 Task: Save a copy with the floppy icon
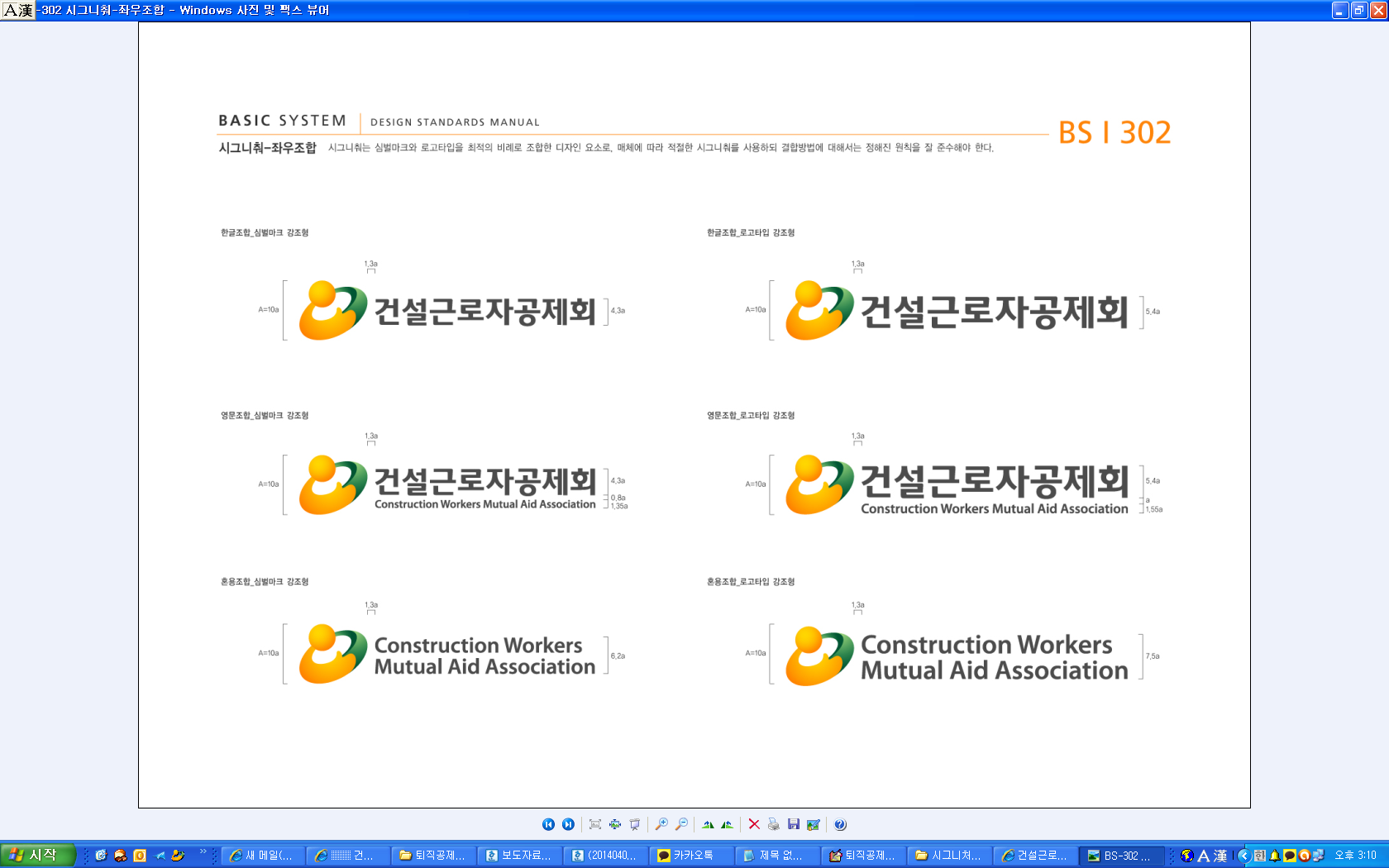(794, 824)
